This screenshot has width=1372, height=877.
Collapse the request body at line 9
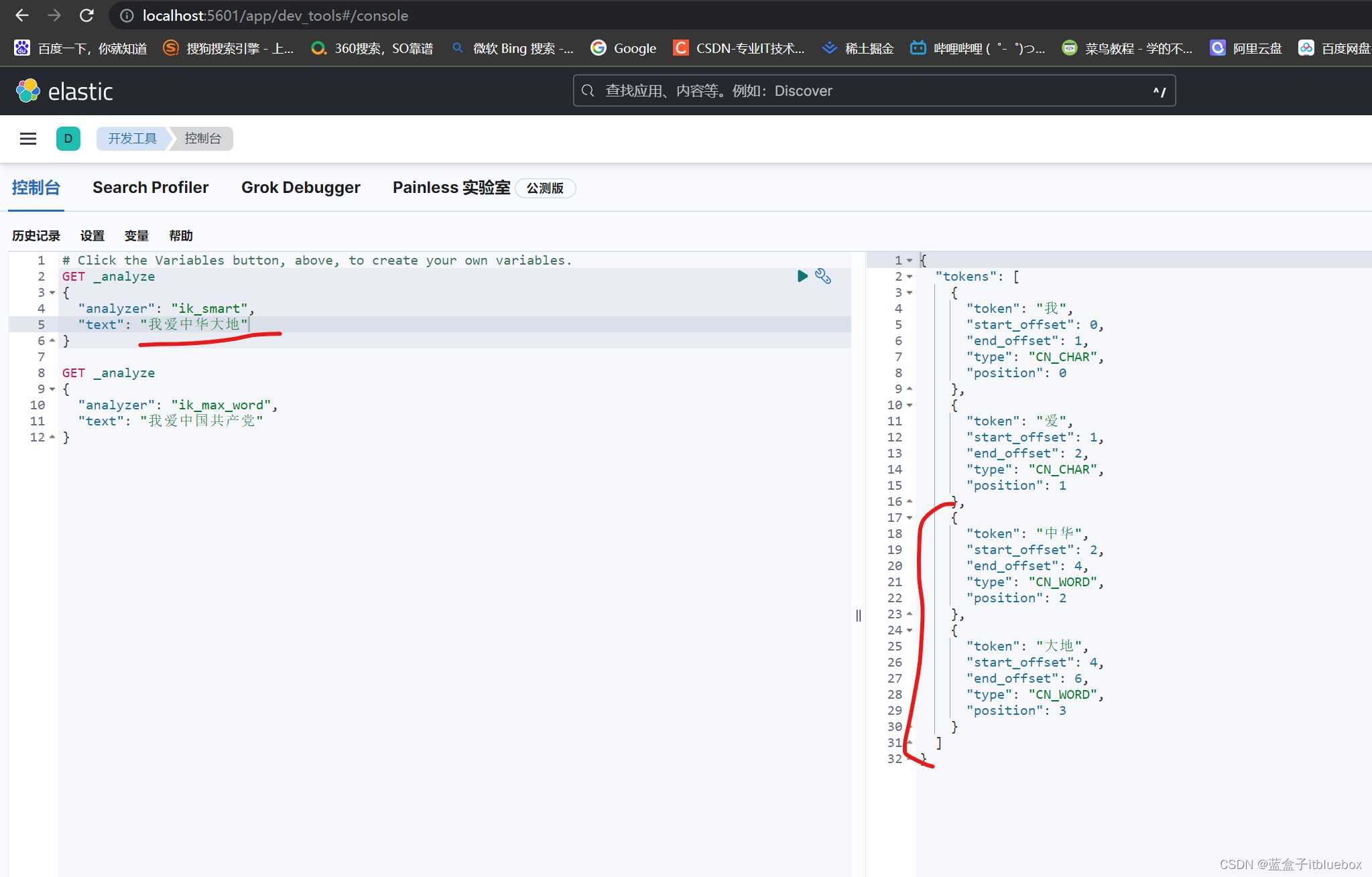[x=52, y=389]
